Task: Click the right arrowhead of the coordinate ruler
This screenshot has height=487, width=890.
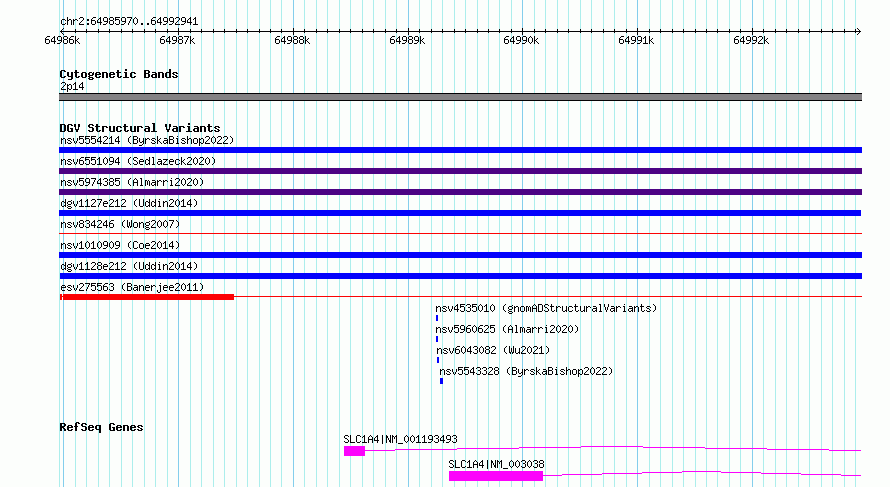Action: coord(858,31)
